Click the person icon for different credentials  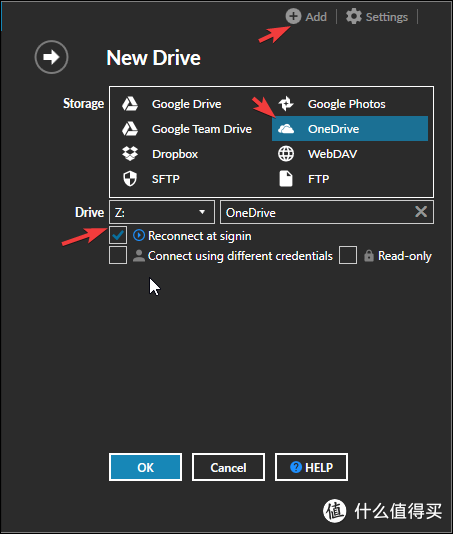139,256
